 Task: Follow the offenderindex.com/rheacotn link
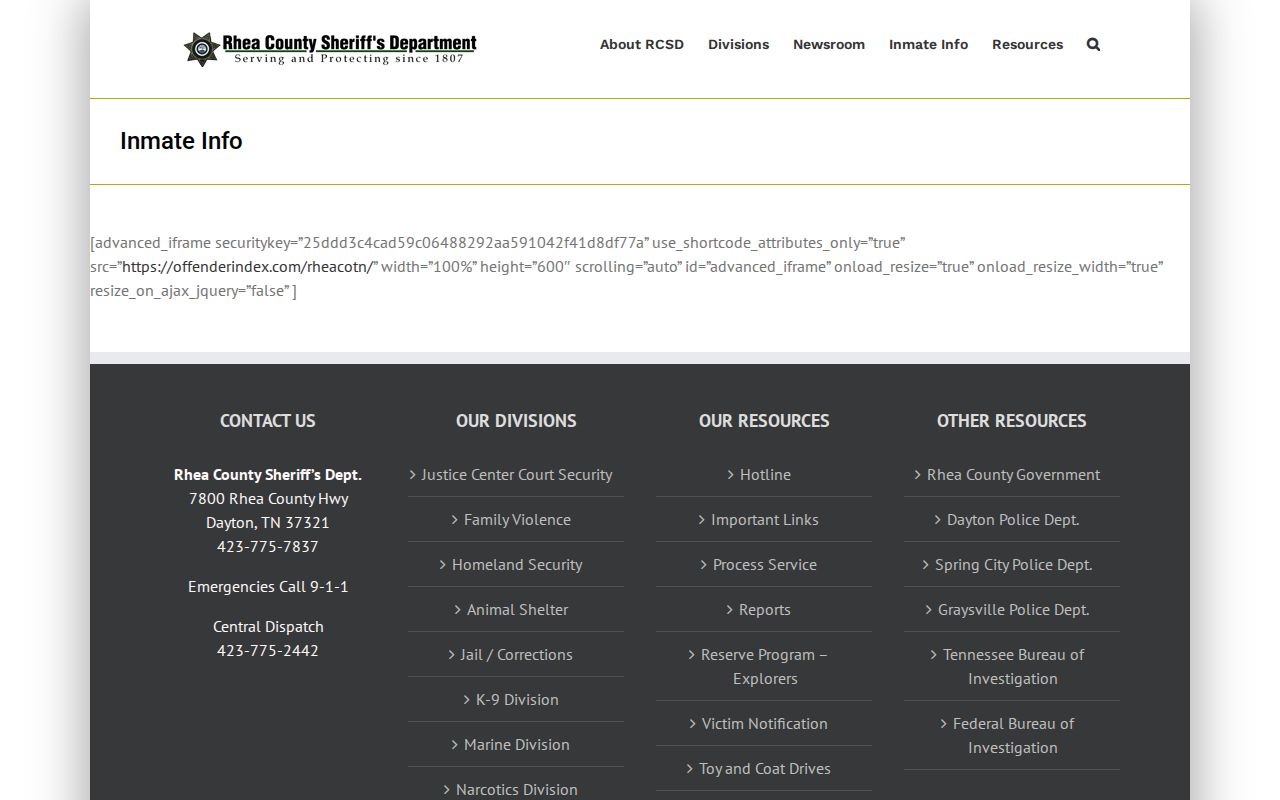[x=249, y=267]
